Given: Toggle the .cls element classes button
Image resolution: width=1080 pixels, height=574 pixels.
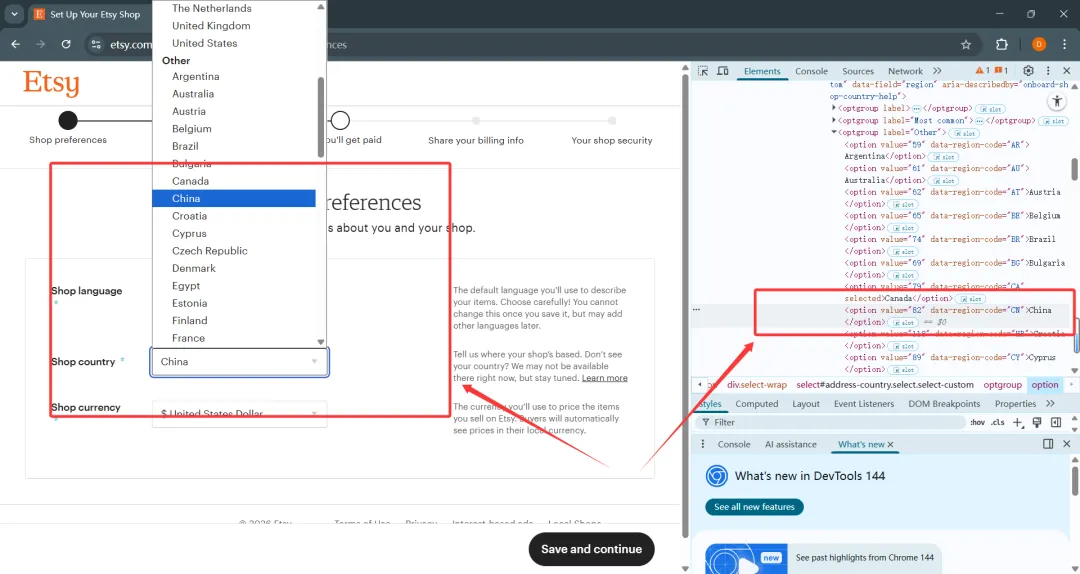Looking at the screenshot, I should pos(997,422).
